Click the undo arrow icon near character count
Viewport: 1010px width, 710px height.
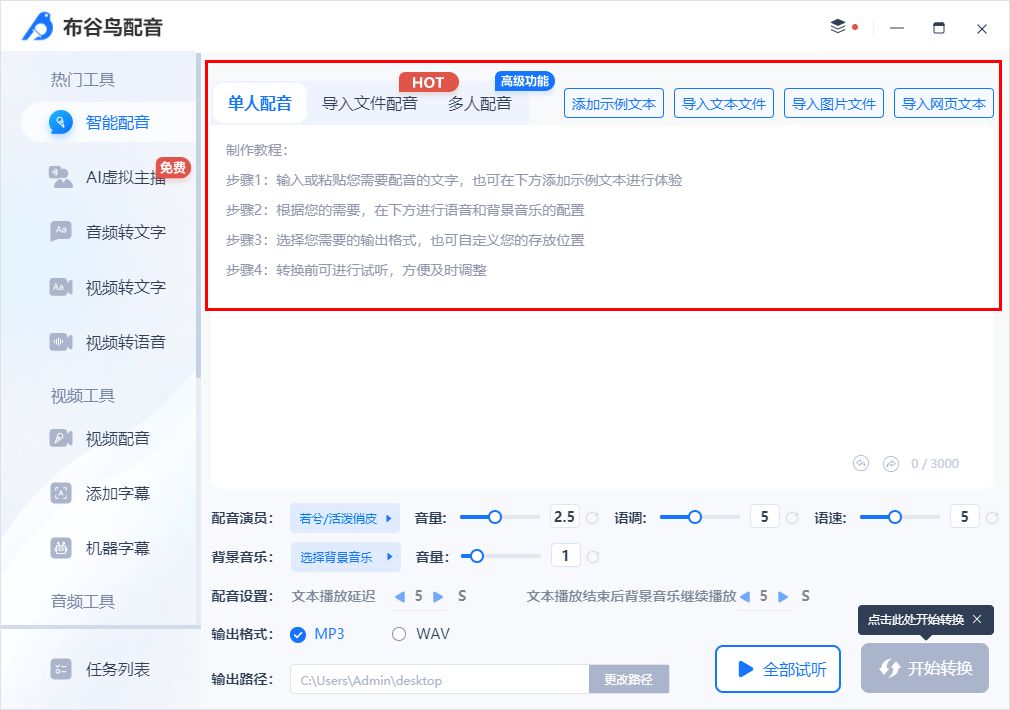861,463
